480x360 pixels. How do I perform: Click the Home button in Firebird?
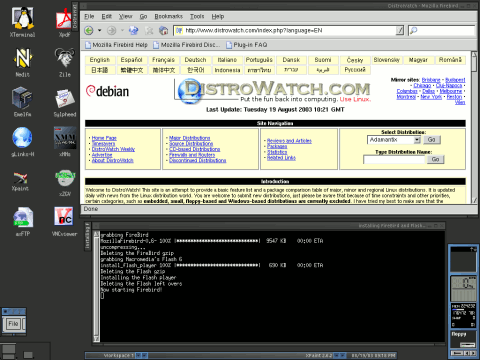[163, 31]
